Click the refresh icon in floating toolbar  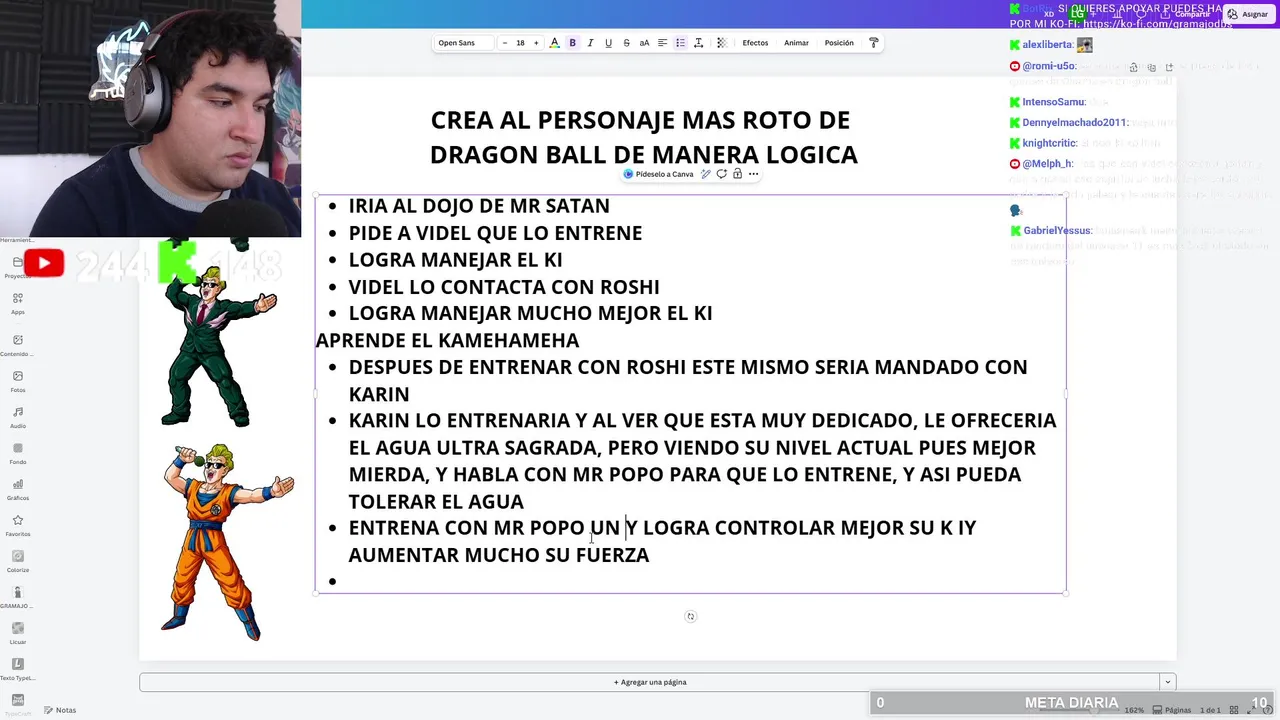point(721,174)
